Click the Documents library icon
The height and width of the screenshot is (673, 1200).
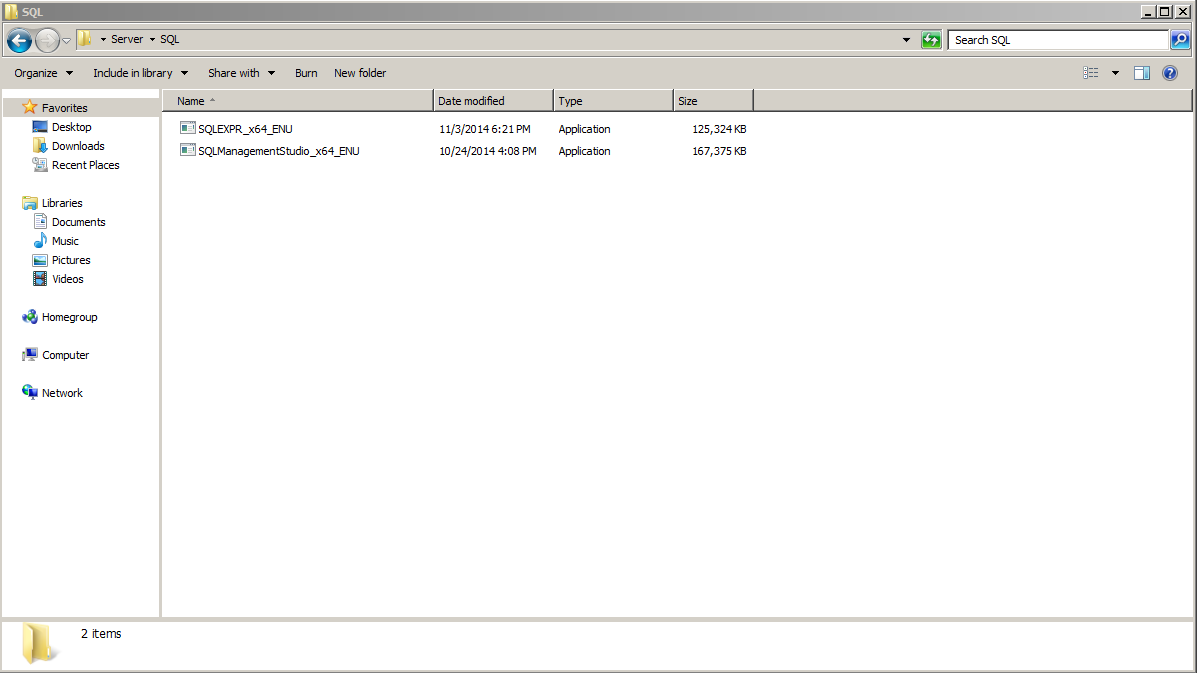click(x=40, y=222)
